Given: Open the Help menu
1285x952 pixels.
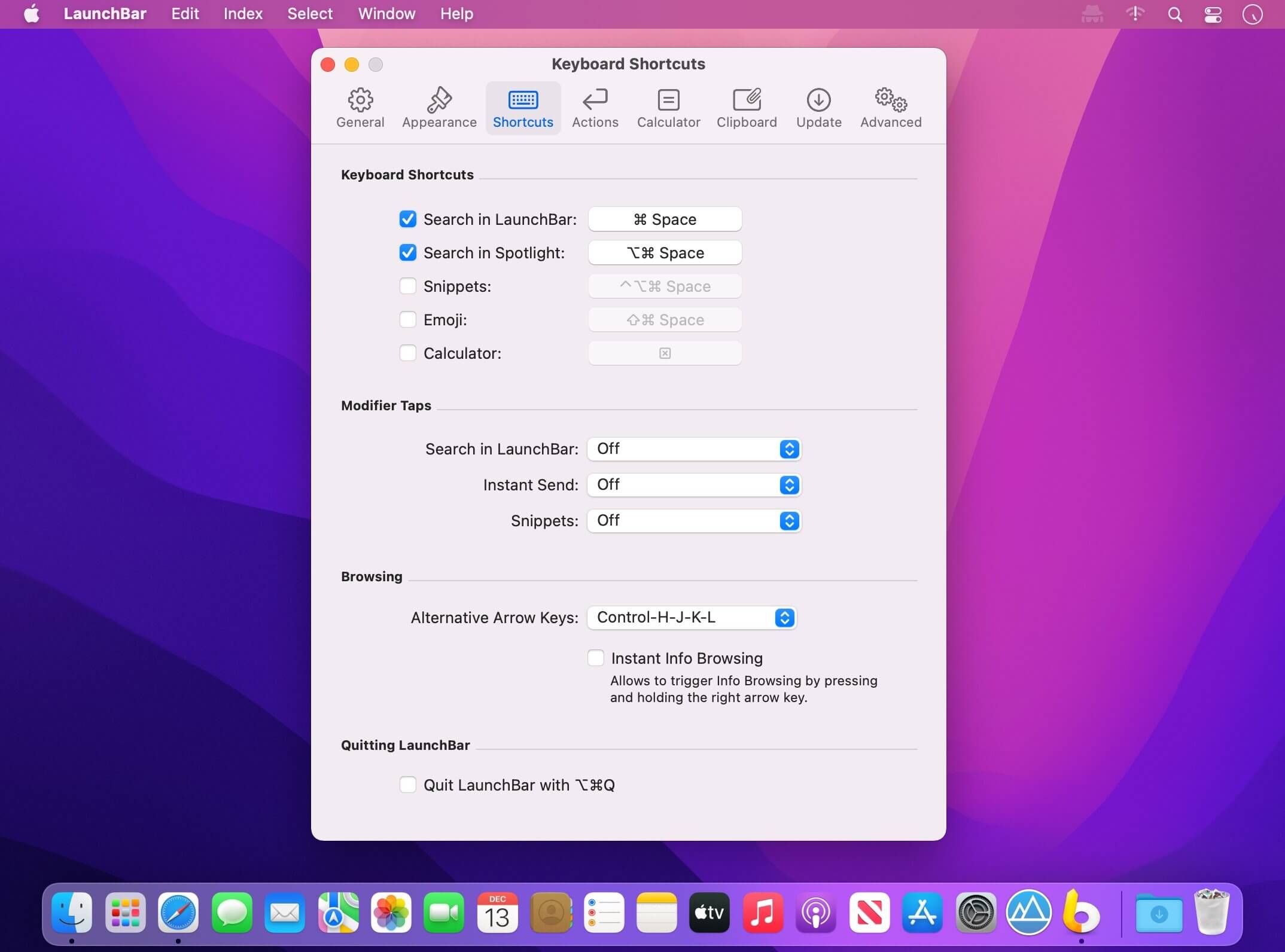Looking at the screenshot, I should coord(456,14).
